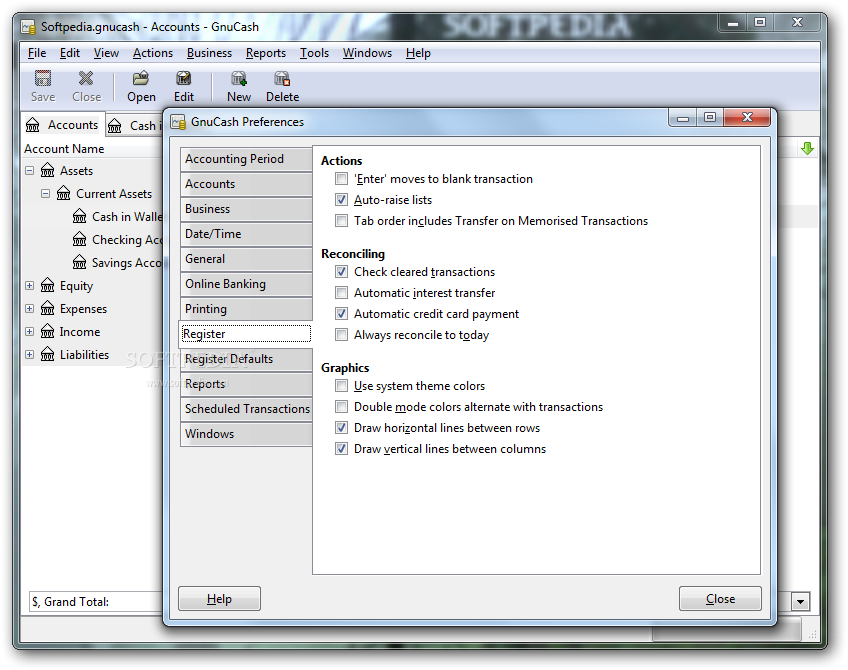Open the Date/Time preferences tab
The height and width of the screenshot is (670, 848).
(x=246, y=234)
